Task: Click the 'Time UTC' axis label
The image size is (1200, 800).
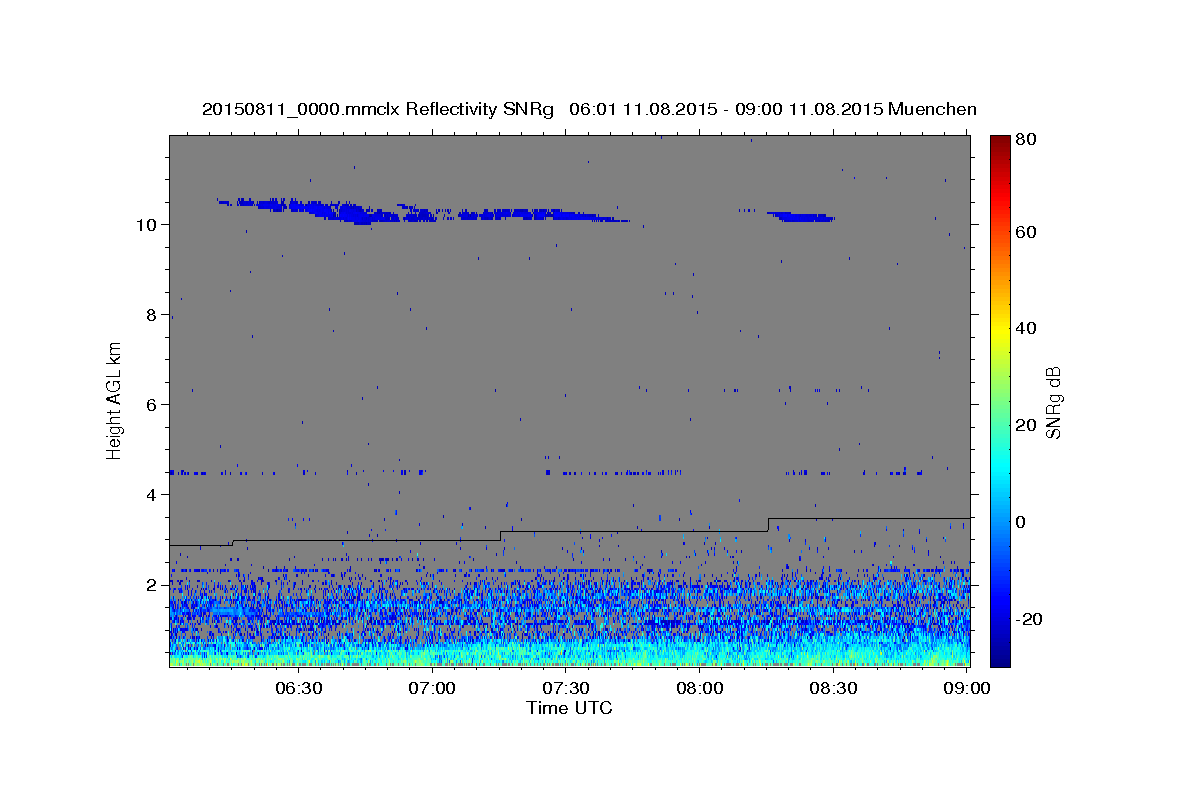Action: [569, 708]
